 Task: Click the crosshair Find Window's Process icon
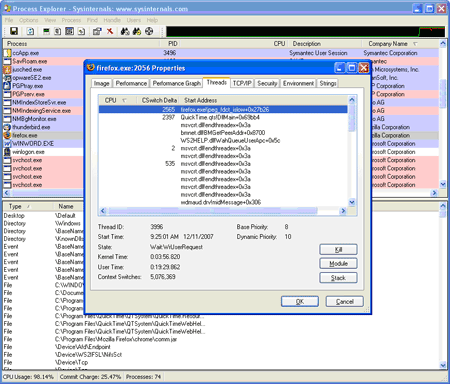(x=149, y=31)
